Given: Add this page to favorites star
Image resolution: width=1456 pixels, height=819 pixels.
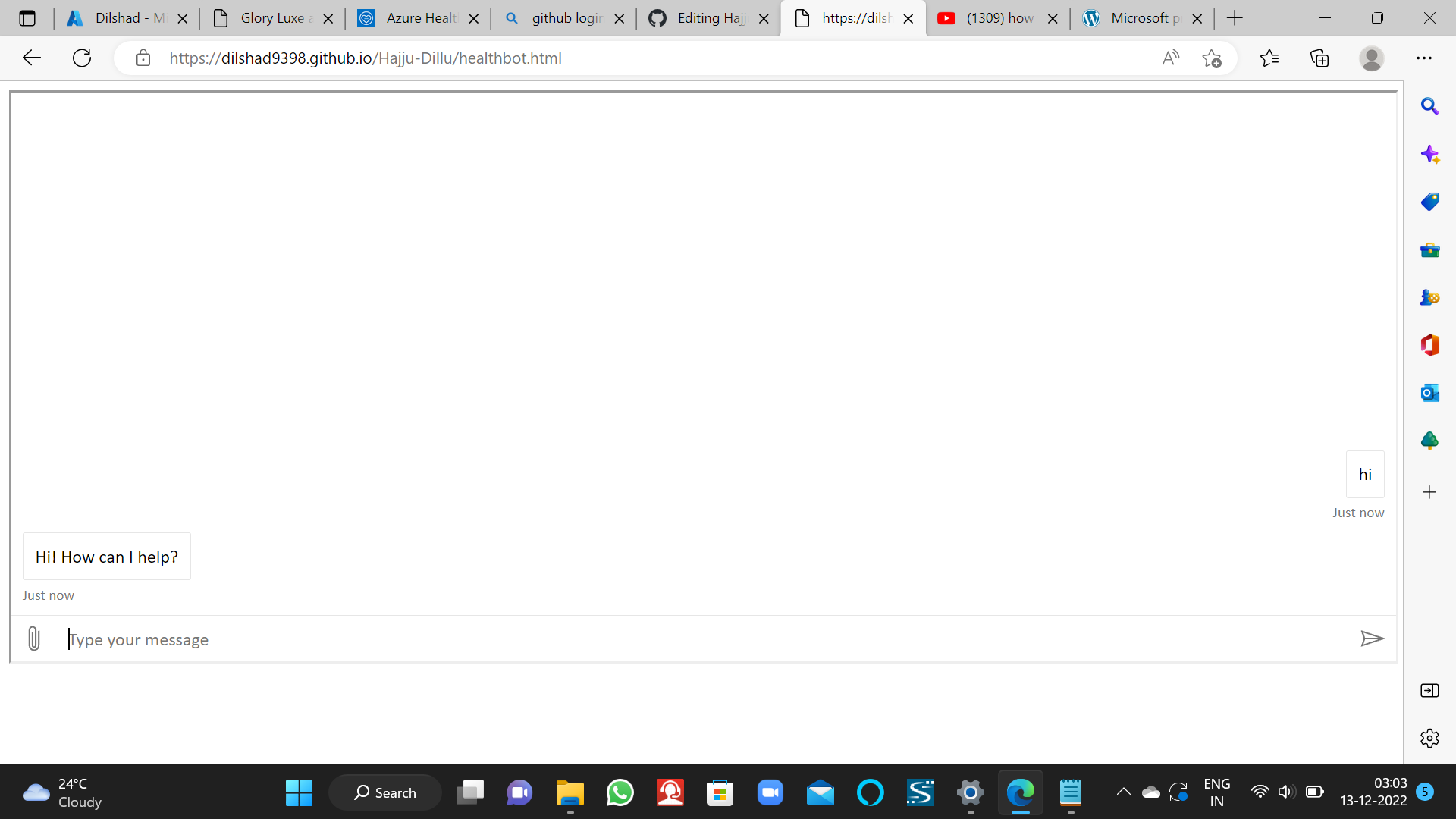Looking at the screenshot, I should pyautogui.click(x=1211, y=58).
